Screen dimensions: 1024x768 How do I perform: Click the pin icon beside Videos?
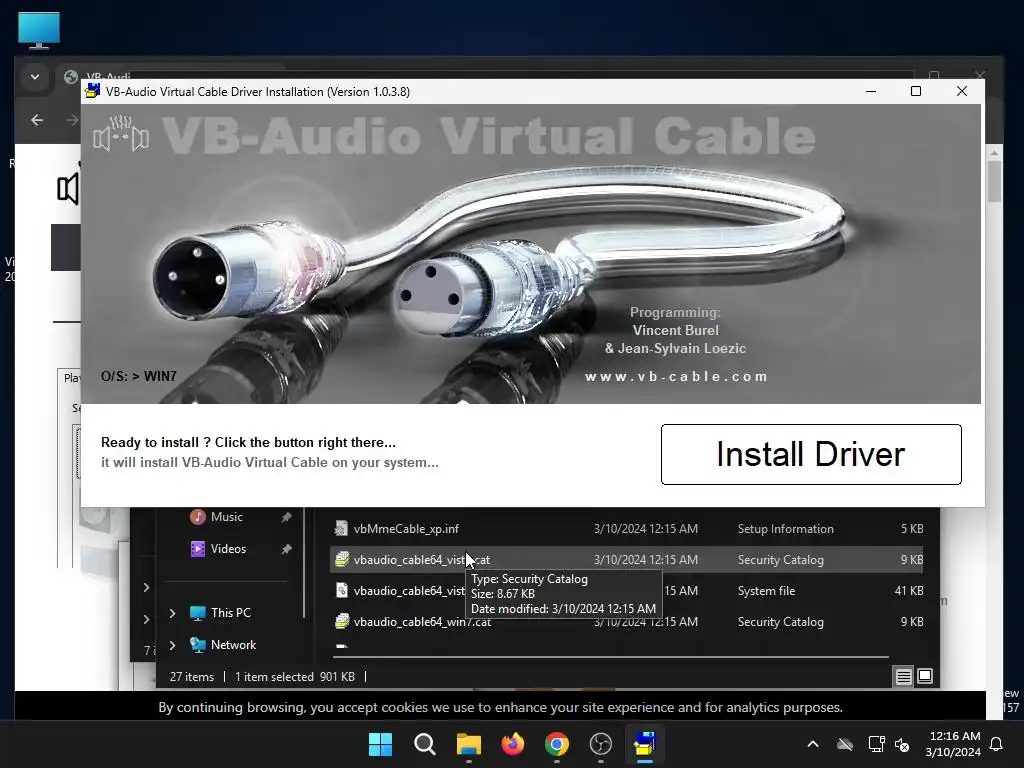click(x=286, y=549)
